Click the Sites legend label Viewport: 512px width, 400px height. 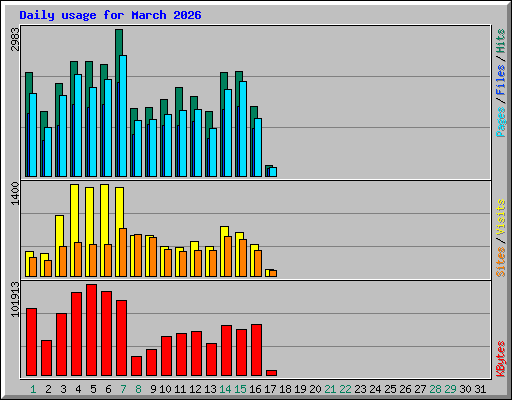point(501,262)
